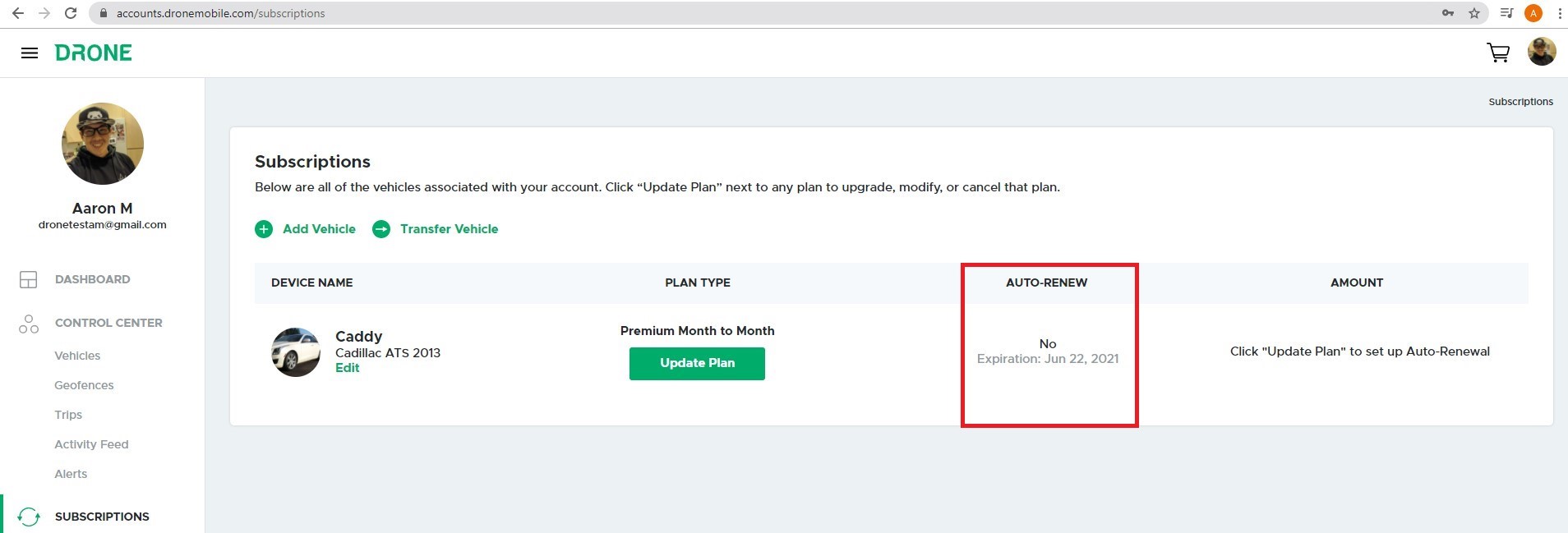Image resolution: width=1568 pixels, height=533 pixels.
Task: Open the hamburger navigation menu
Action: pos(30,53)
